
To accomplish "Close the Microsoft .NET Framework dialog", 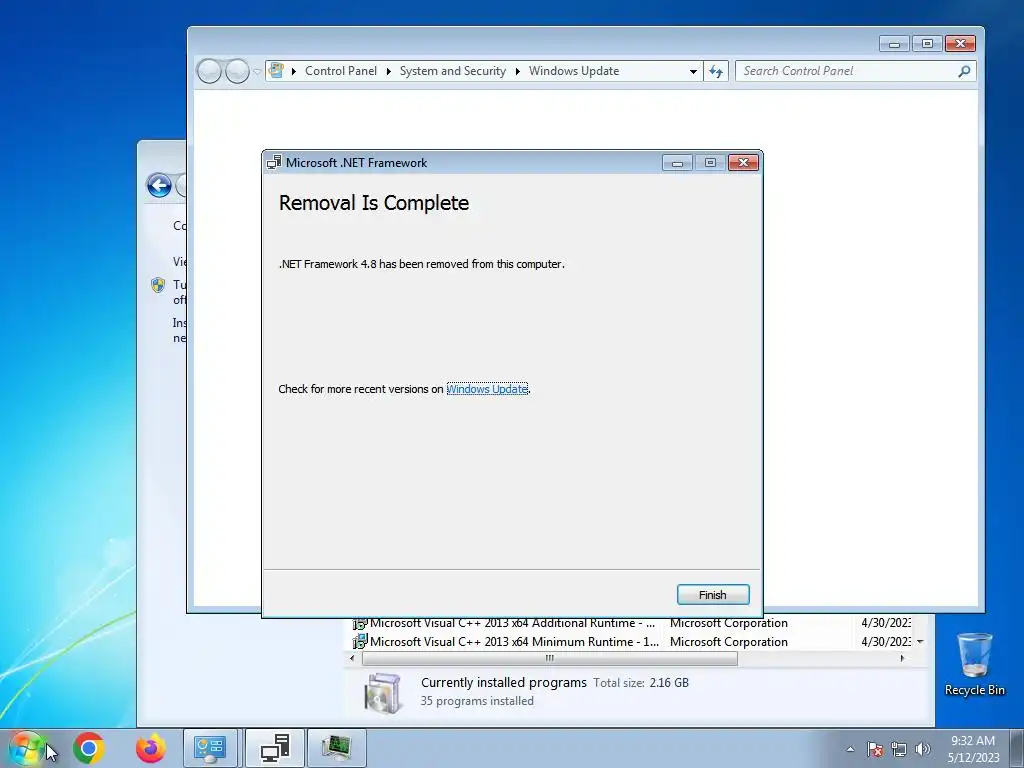I will (743, 163).
